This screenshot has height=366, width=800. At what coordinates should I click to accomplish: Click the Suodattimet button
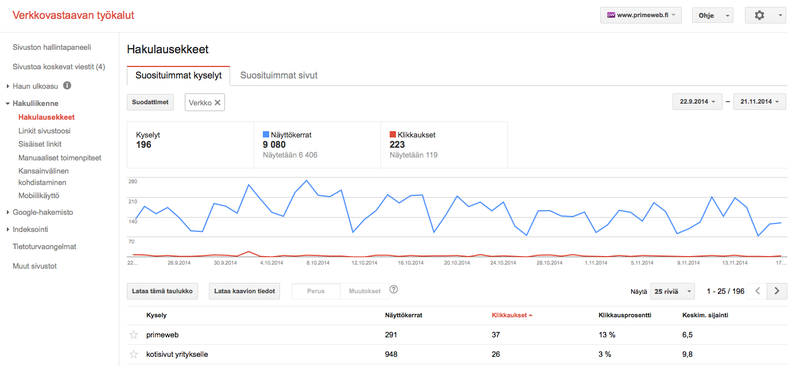tap(150, 102)
